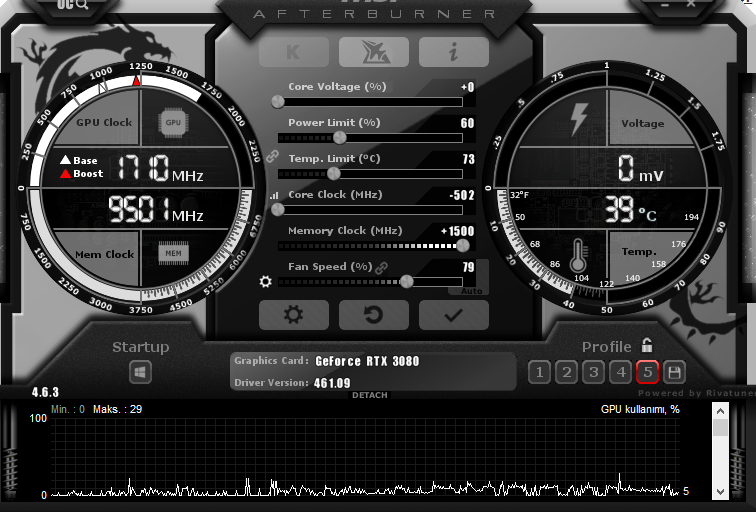The width and height of the screenshot is (756, 517).
Task: Toggle the link icon between Power and Temp limit
Action: coord(272,156)
